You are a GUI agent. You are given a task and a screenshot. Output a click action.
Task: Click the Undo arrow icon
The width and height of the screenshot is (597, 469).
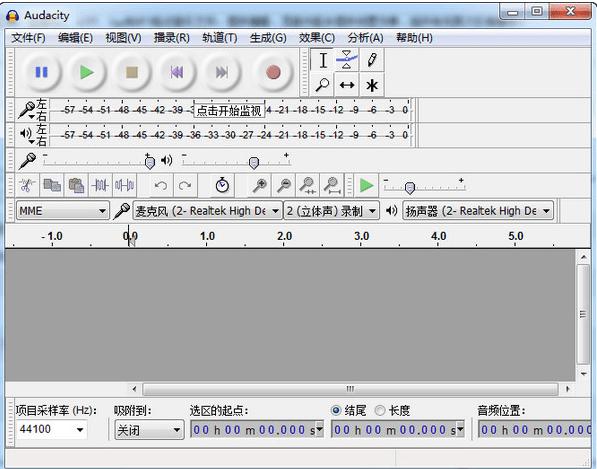pyautogui.click(x=161, y=185)
